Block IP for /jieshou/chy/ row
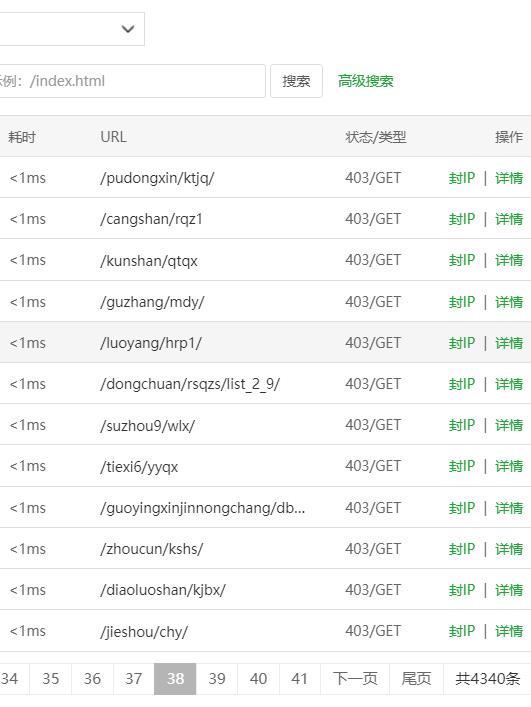 (x=462, y=631)
